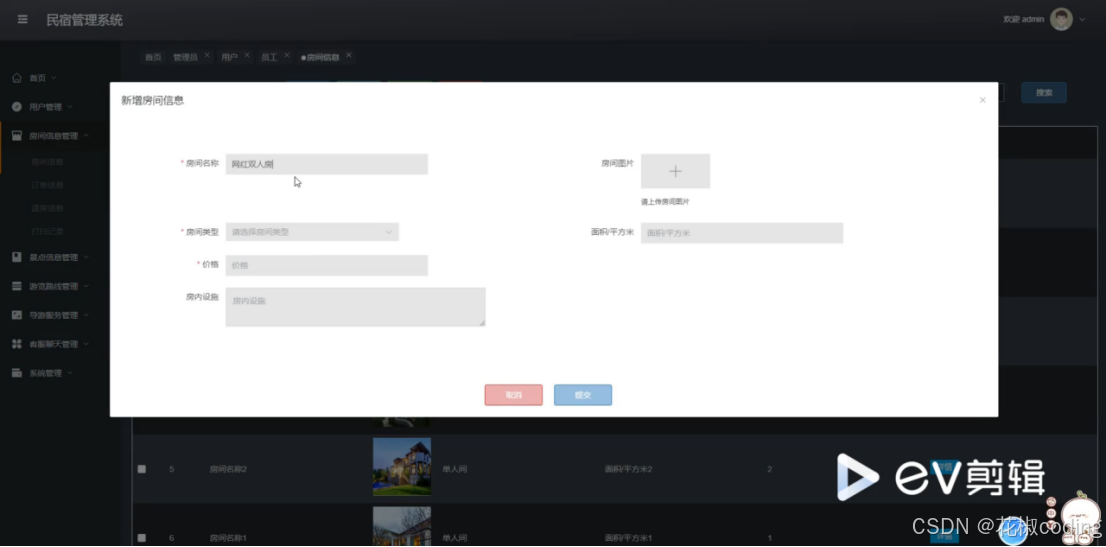Close the 房间信息 tab with its X
1106x547 pixels.
348,55
